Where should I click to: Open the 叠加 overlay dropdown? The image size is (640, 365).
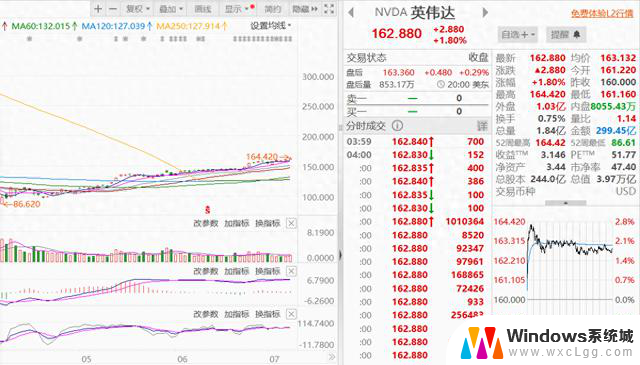pyautogui.click(x=171, y=9)
